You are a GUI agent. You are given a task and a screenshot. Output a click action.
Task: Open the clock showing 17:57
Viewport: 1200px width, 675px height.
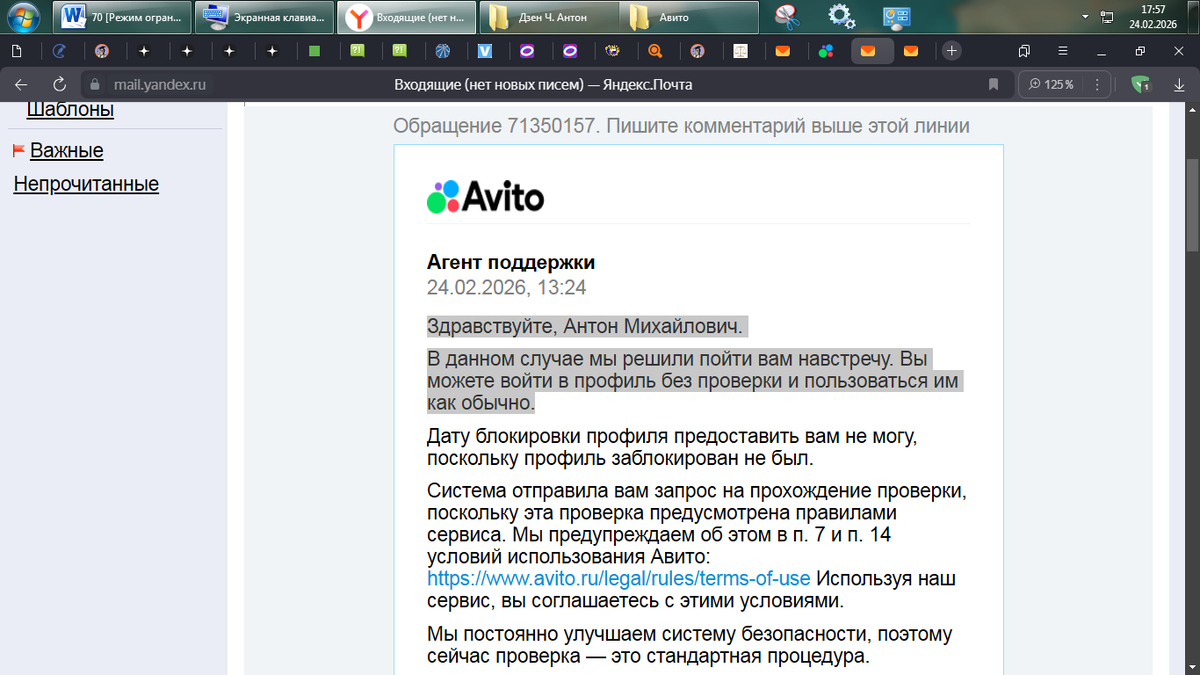tap(1153, 16)
